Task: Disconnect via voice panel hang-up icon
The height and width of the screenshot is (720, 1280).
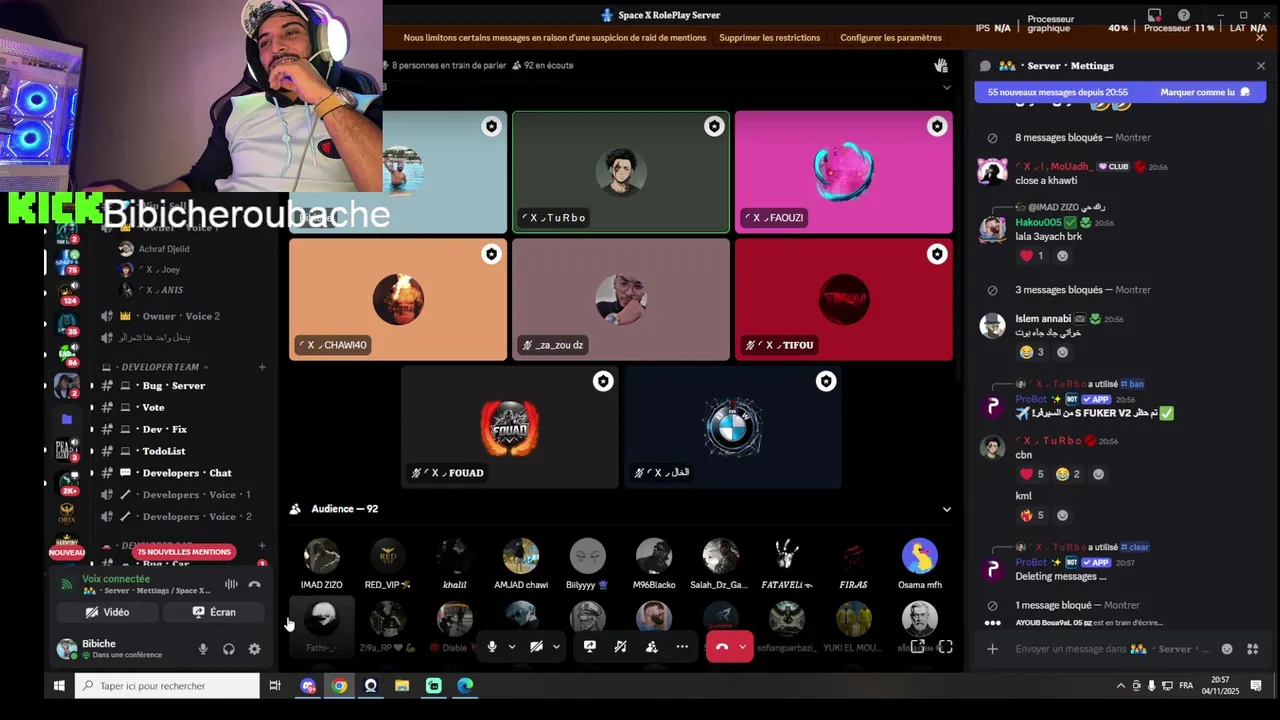Action: point(254,584)
